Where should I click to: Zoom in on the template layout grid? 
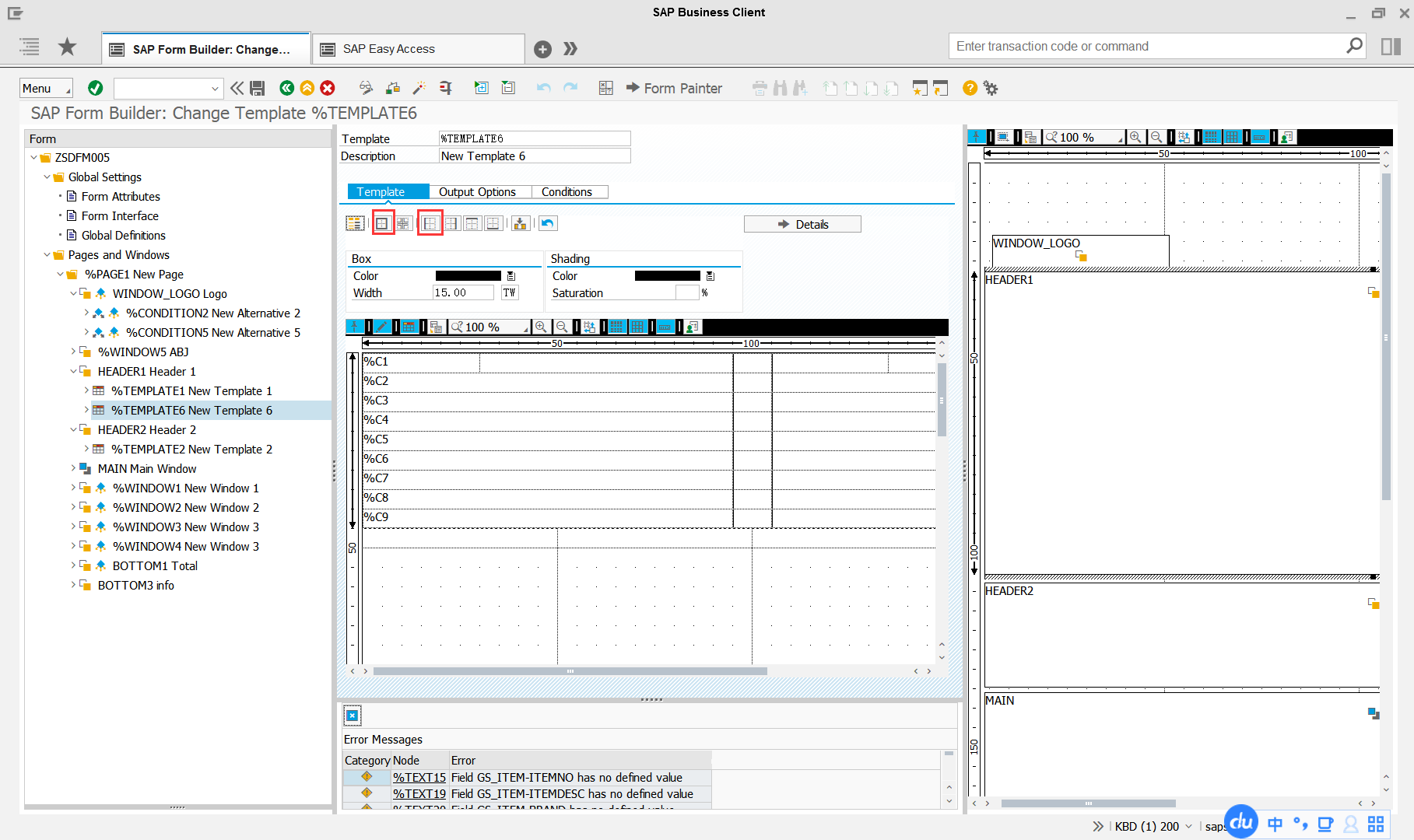click(541, 327)
